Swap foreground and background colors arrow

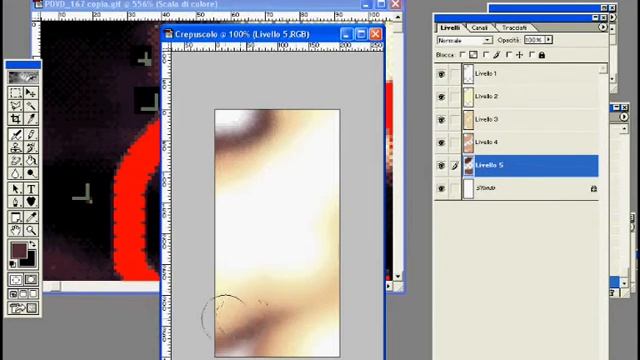(x=32, y=244)
